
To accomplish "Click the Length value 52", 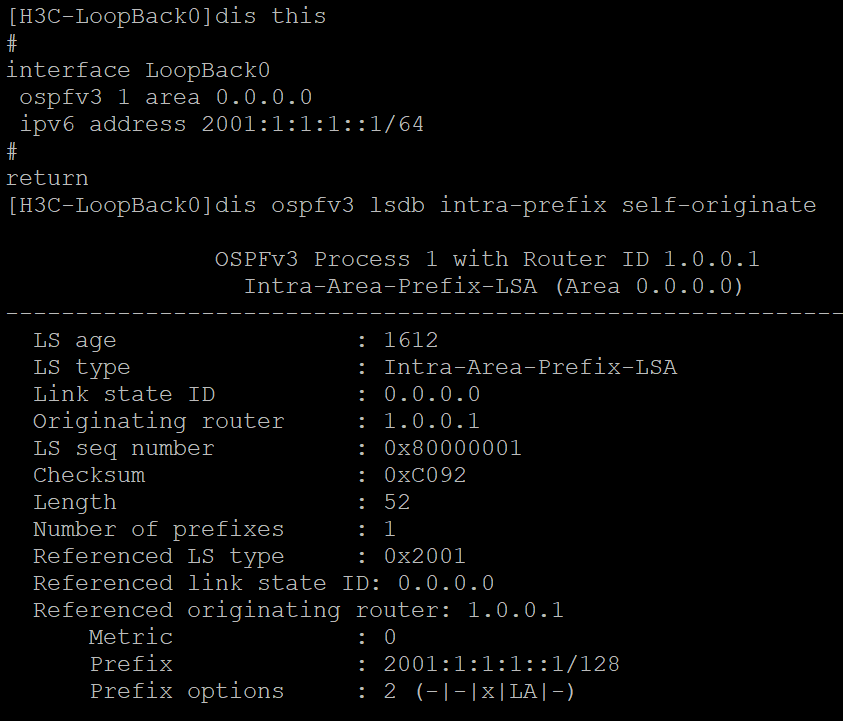I will [x=397, y=502].
